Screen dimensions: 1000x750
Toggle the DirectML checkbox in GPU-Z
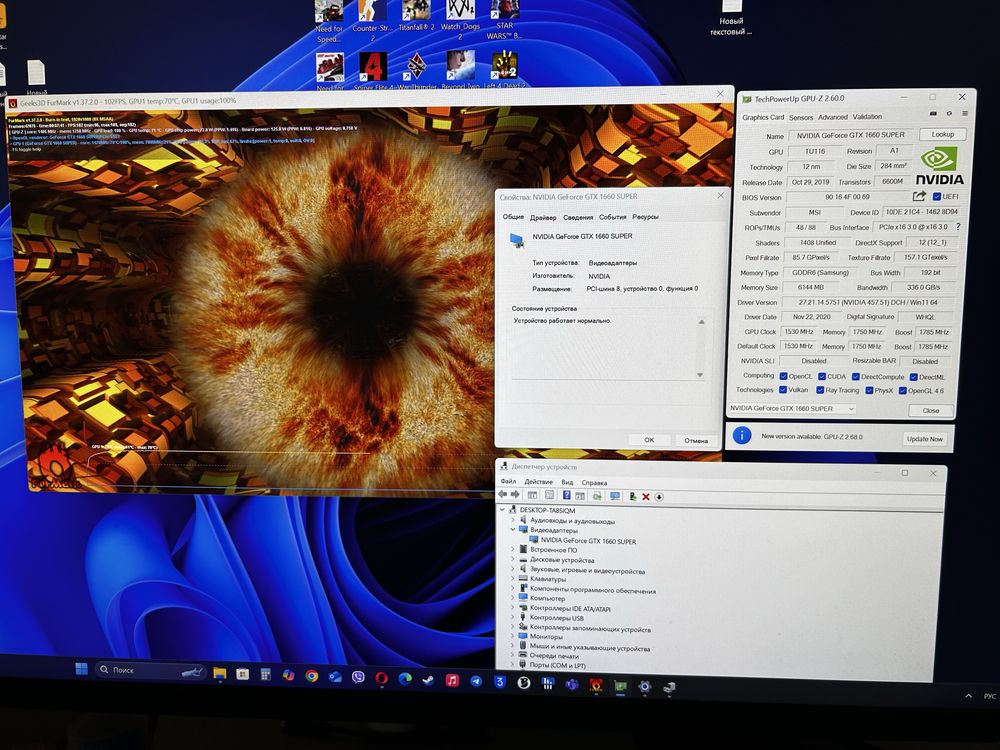tap(913, 377)
